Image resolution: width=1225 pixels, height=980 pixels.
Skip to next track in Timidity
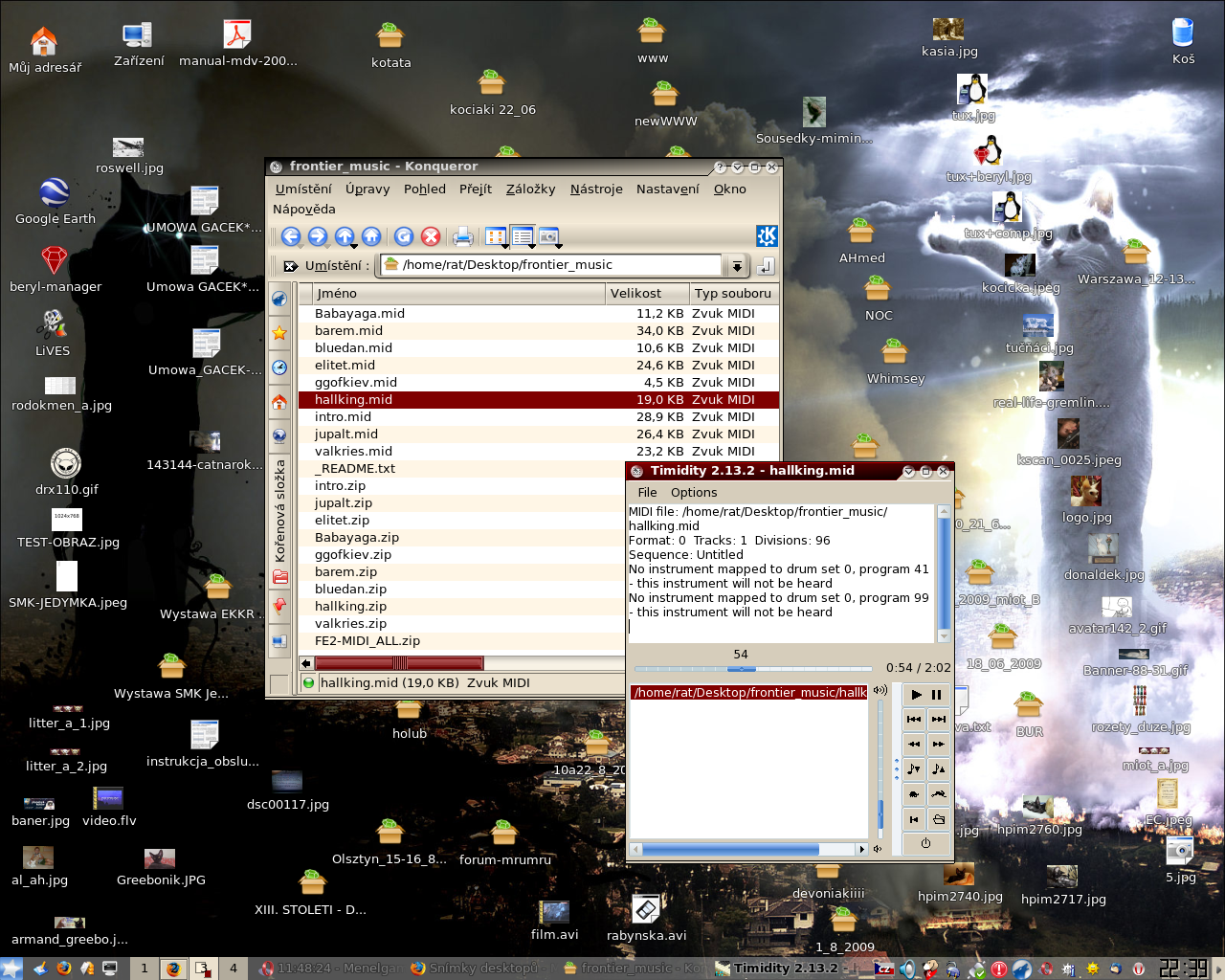coord(939,719)
